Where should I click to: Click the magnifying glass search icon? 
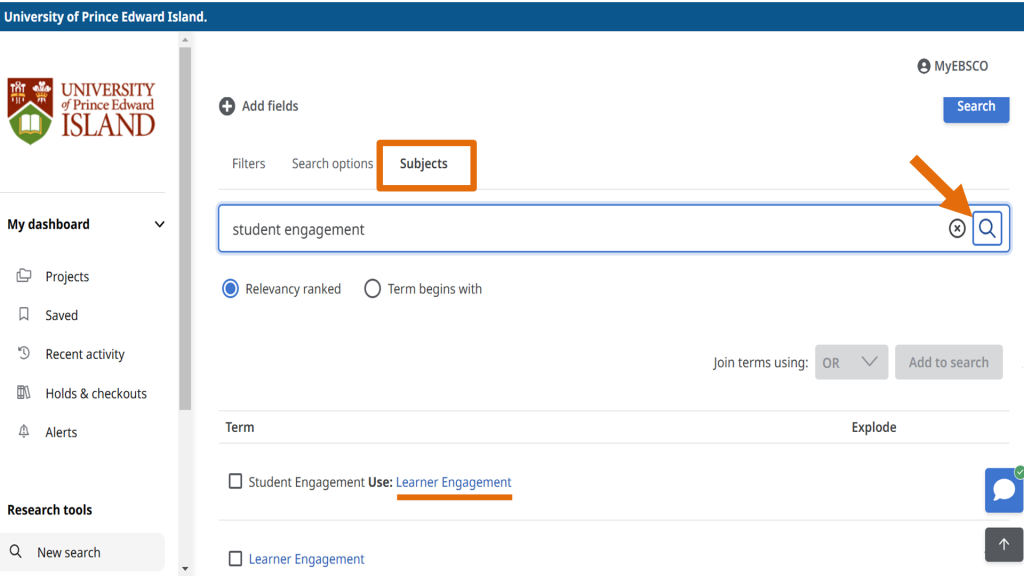click(x=988, y=228)
